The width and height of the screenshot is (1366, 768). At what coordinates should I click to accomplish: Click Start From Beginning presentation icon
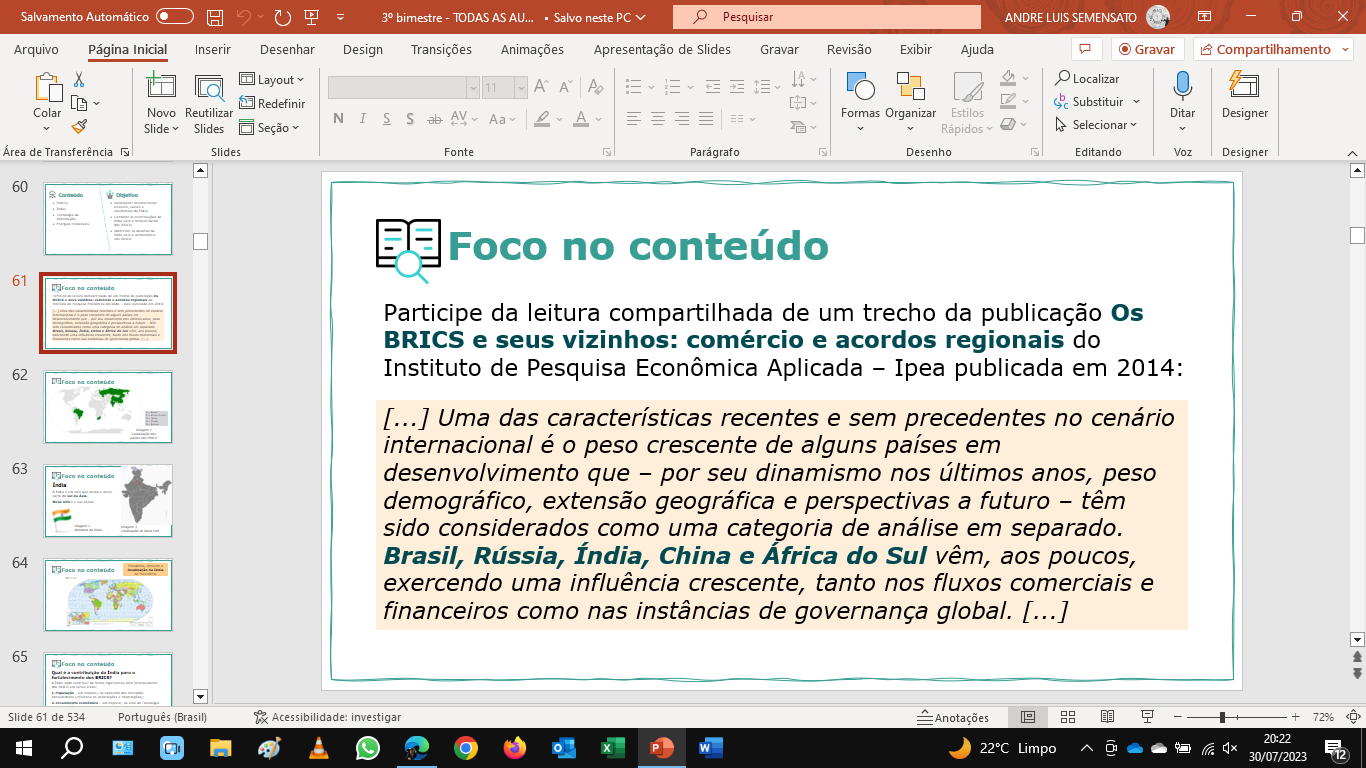pyautogui.click(x=311, y=17)
